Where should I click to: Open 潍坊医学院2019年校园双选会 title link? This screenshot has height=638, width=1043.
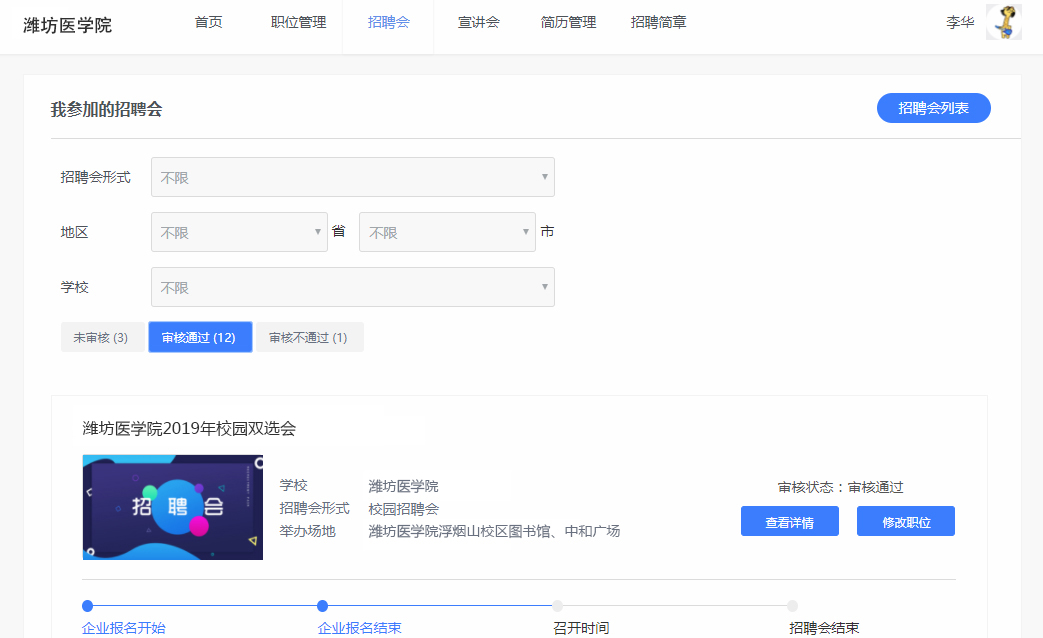[189, 429]
